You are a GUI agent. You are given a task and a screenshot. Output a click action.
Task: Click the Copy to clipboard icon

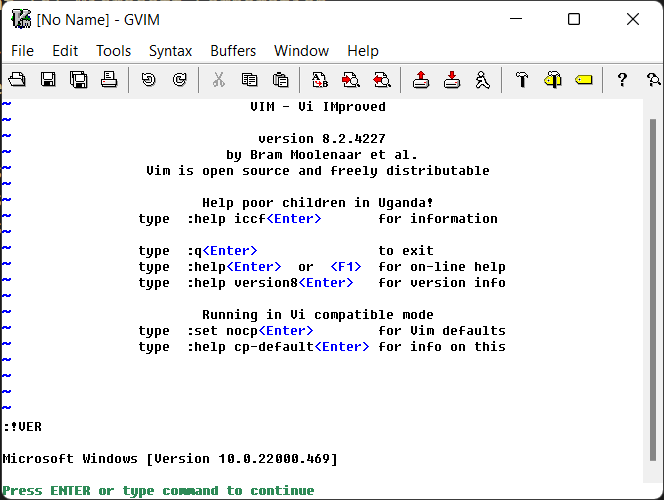click(x=249, y=80)
